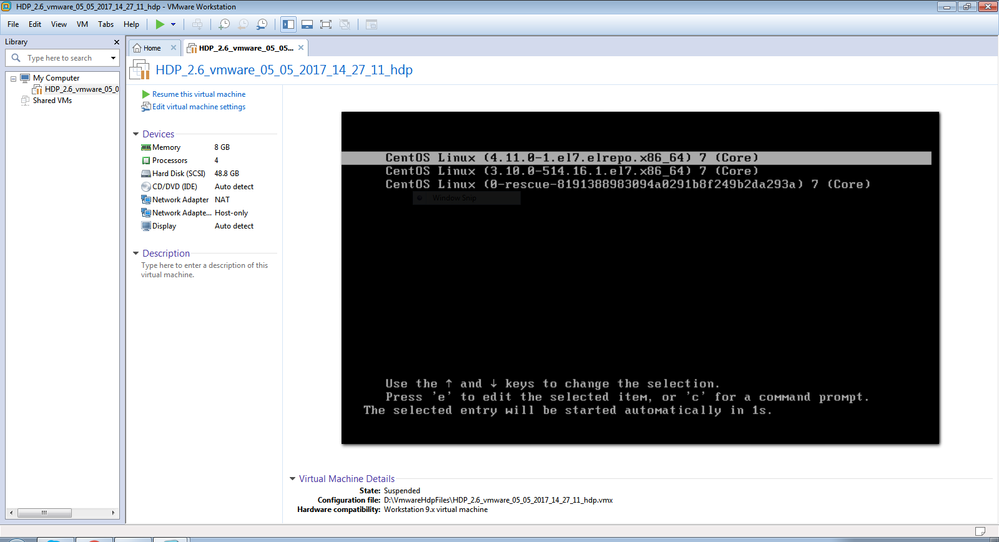Click the Send Ctrl+Alt+Del toolbar icon
Screen dimensions: 999x542
[x=198, y=24]
